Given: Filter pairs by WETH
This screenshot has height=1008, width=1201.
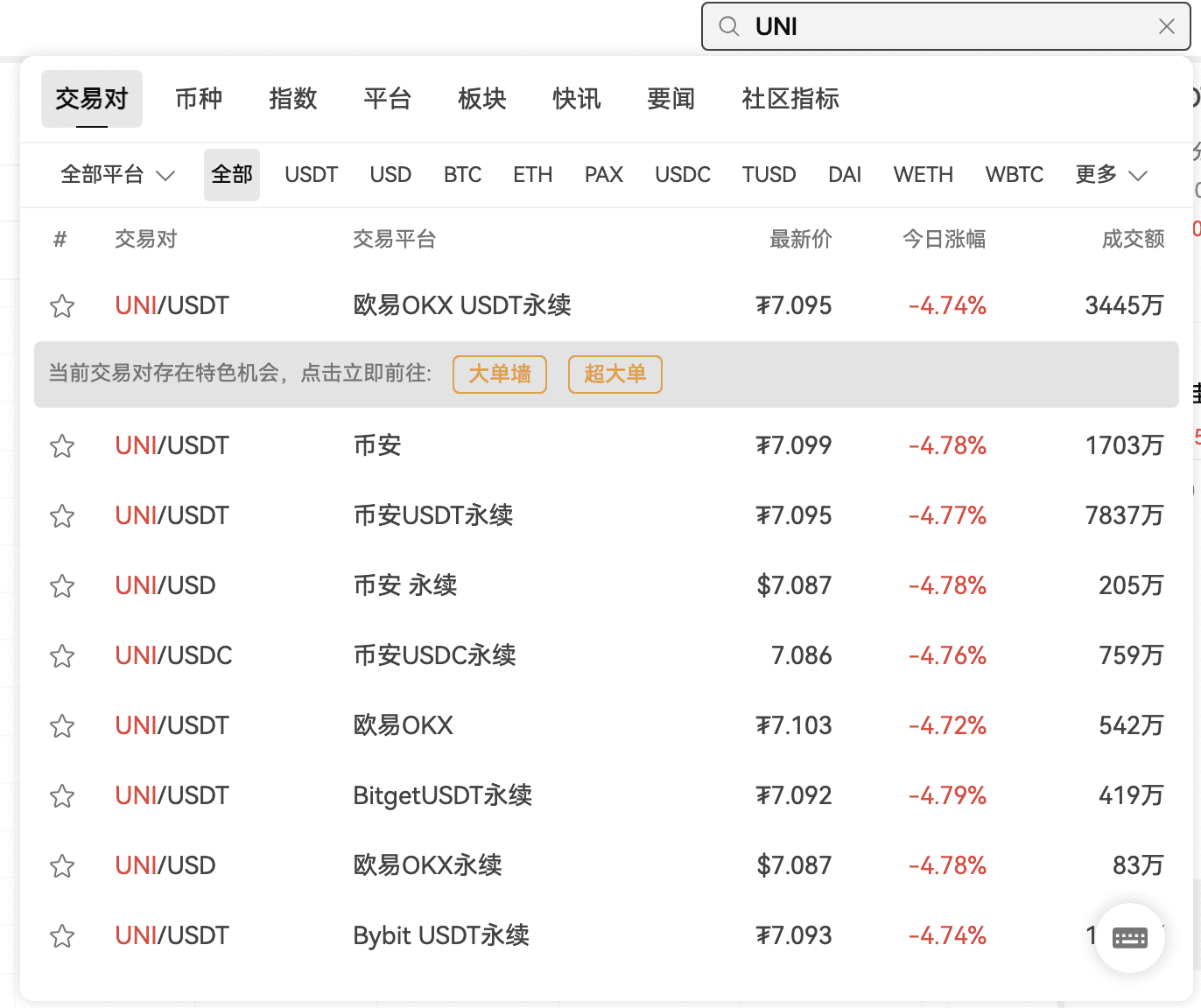Looking at the screenshot, I should [x=924, y=175].
